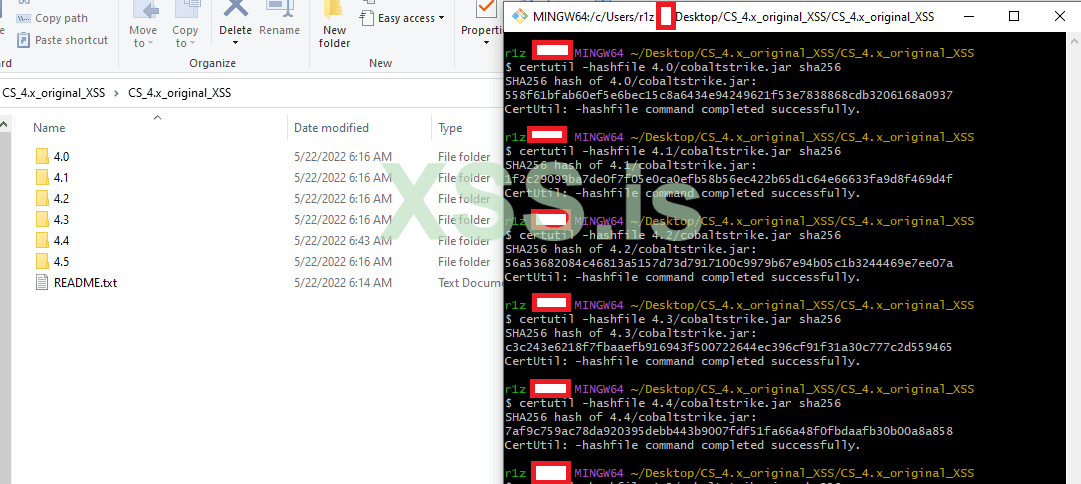Click the Copy path label
1081x484 pixels.
[x=61, y=19]
